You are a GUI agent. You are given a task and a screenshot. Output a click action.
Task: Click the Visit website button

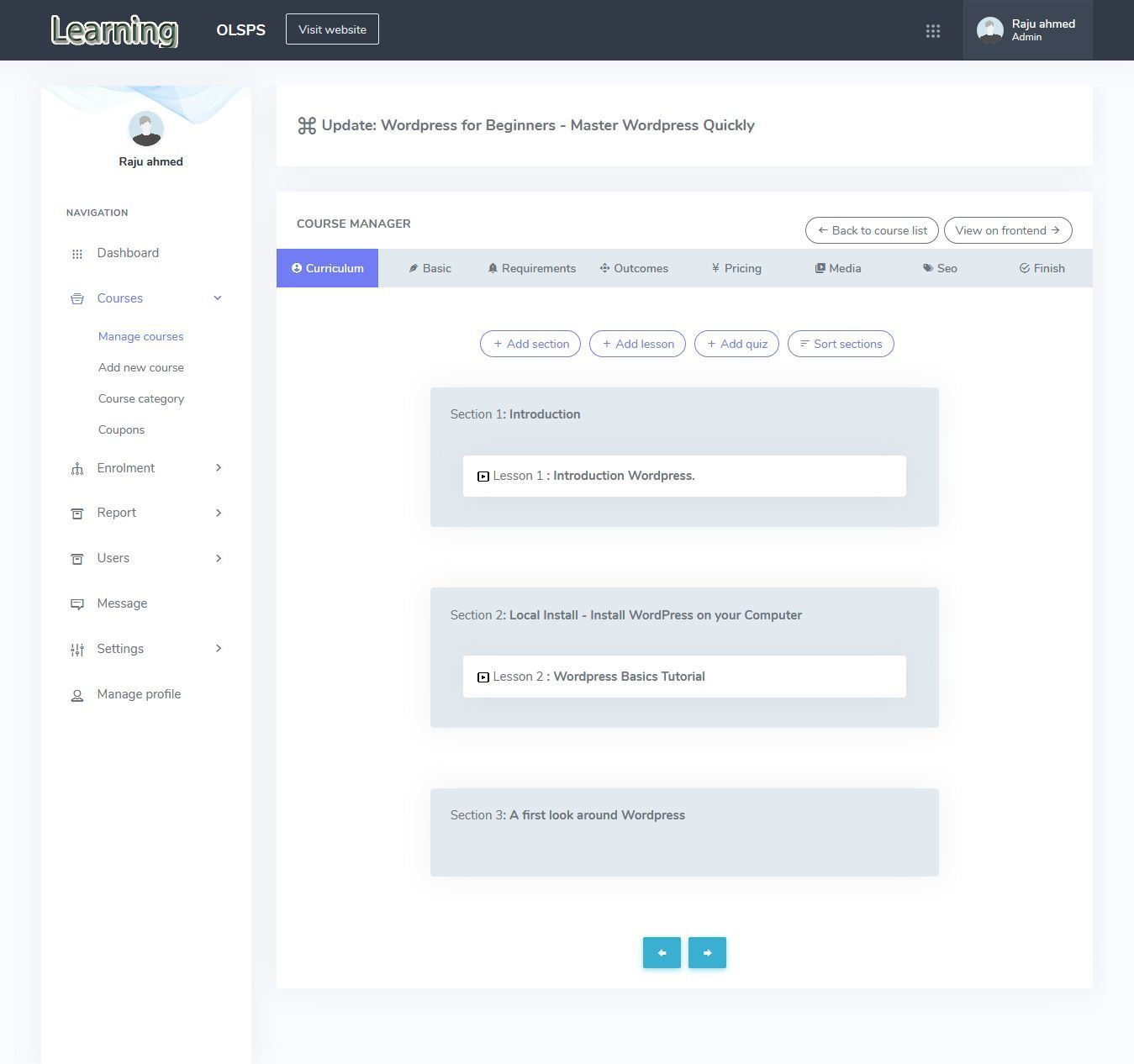332,29
